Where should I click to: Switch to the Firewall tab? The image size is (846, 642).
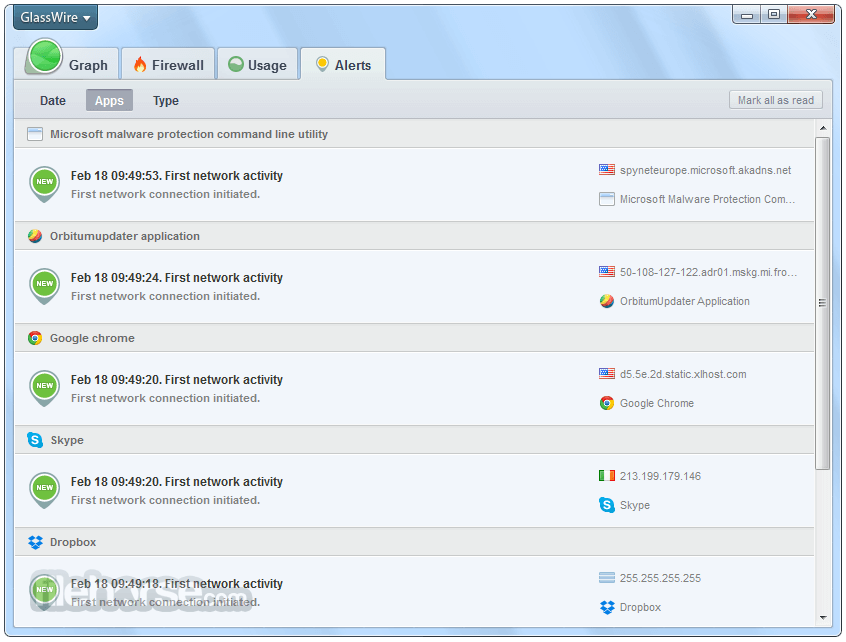pyautogui.click(x=168, y=64)
